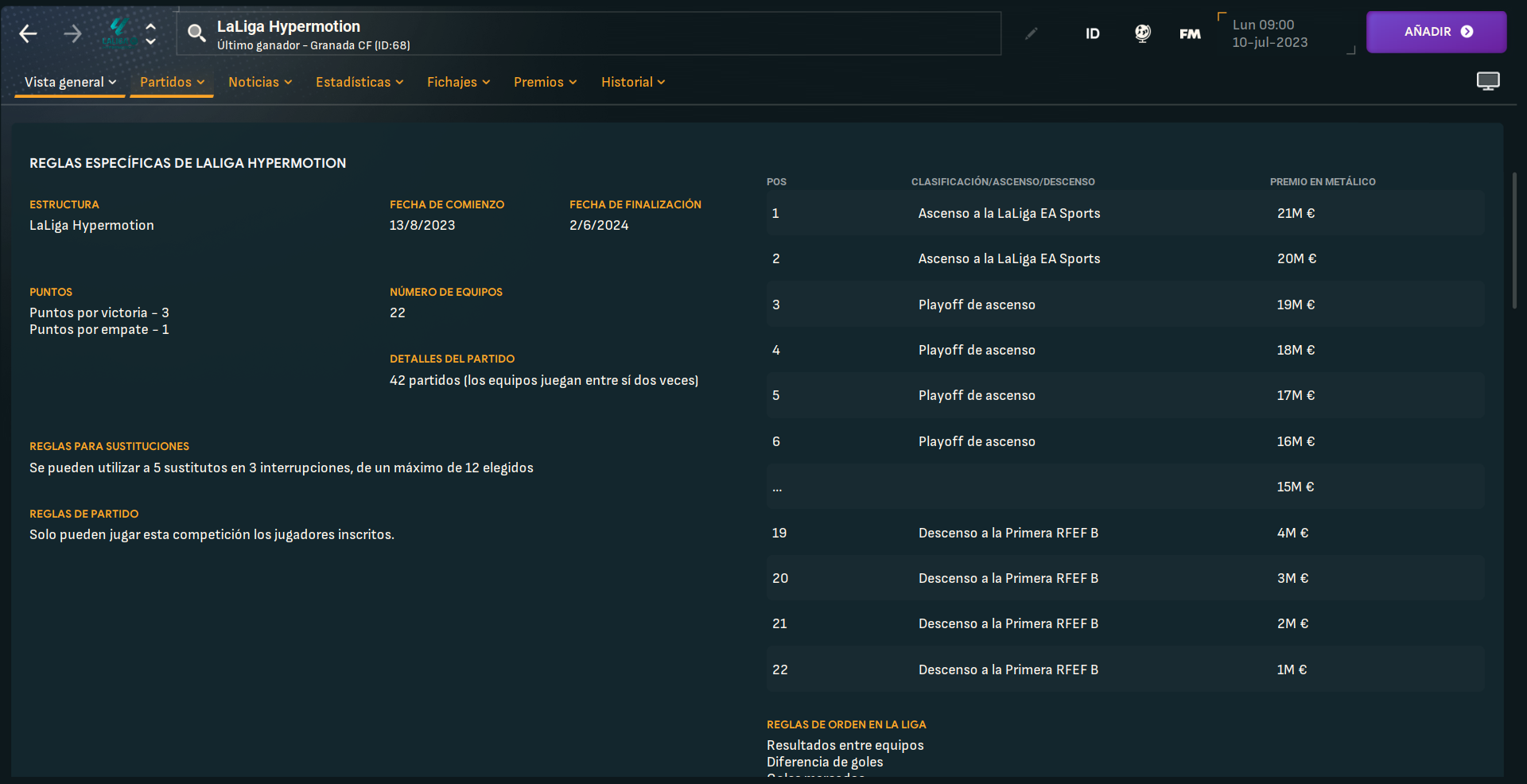1527x784 pixels.
Task: Click the PREMIO EN METÁLICO column header
Action: click(1323, 182)
